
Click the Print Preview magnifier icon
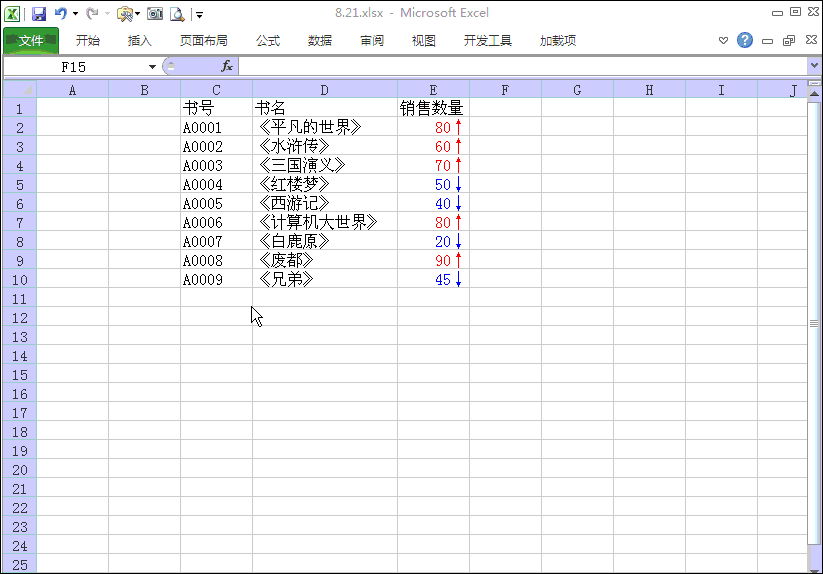(177, 14)
